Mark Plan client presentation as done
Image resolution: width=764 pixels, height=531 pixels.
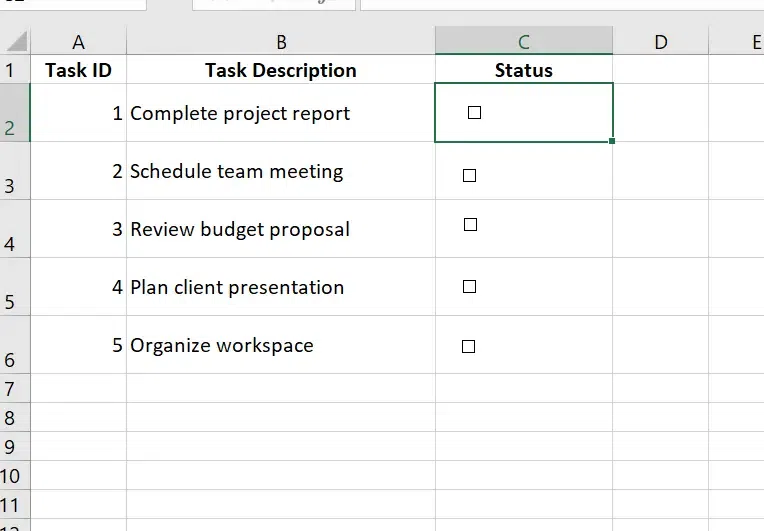click(x=469, y=287)
